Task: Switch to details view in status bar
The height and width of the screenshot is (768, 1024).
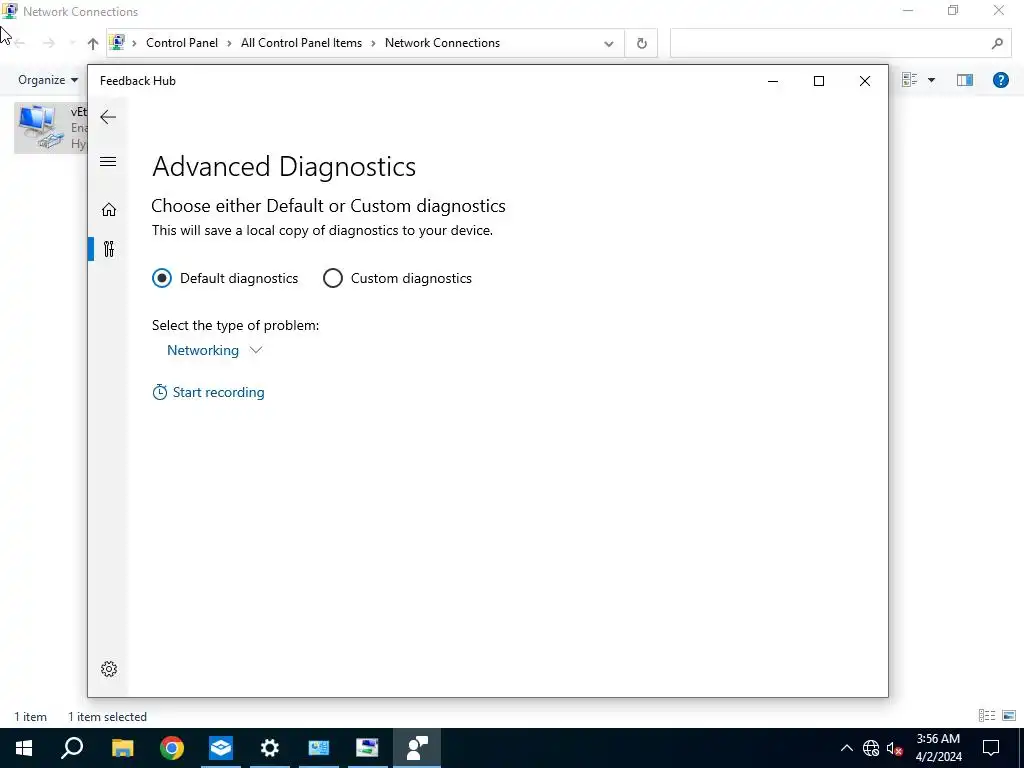Action: 987,716
